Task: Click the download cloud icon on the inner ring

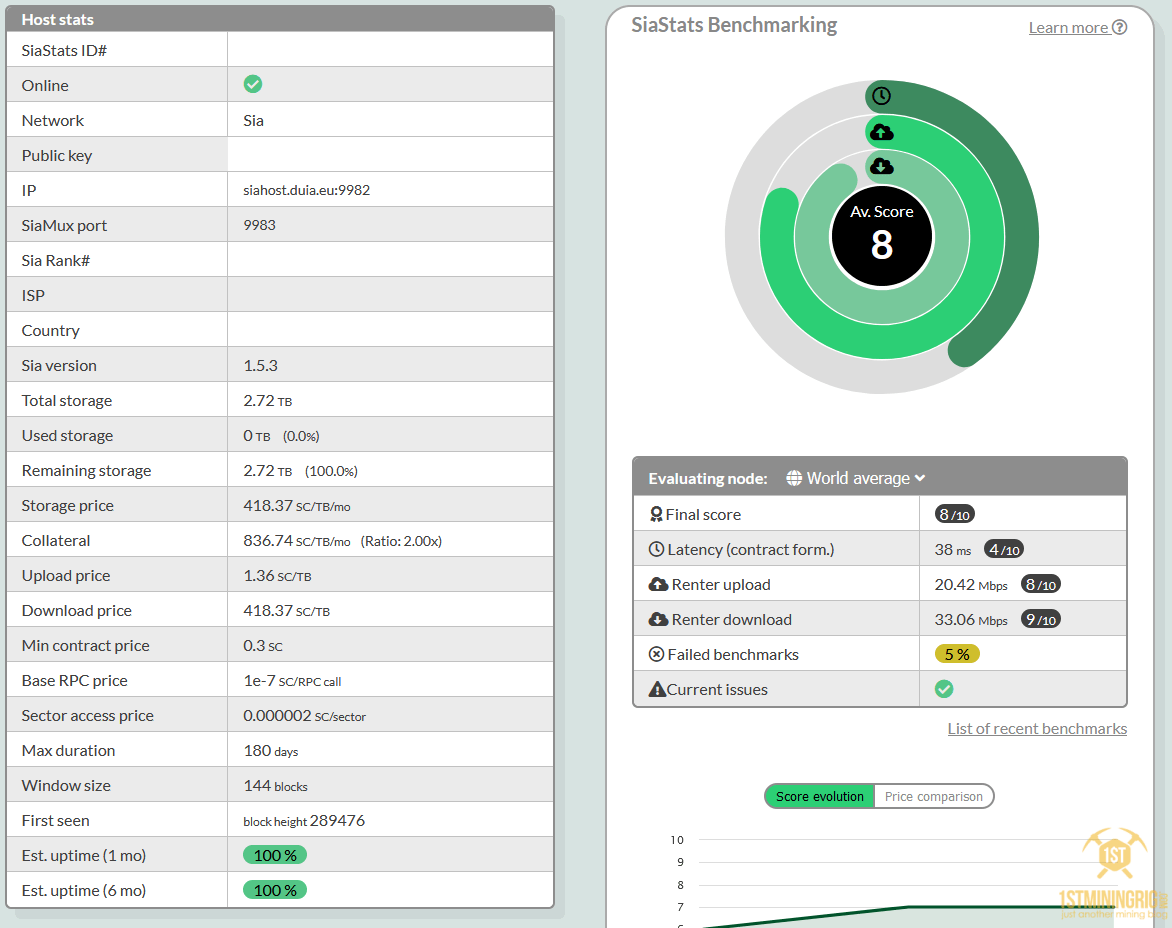Action: coord(882,166)
